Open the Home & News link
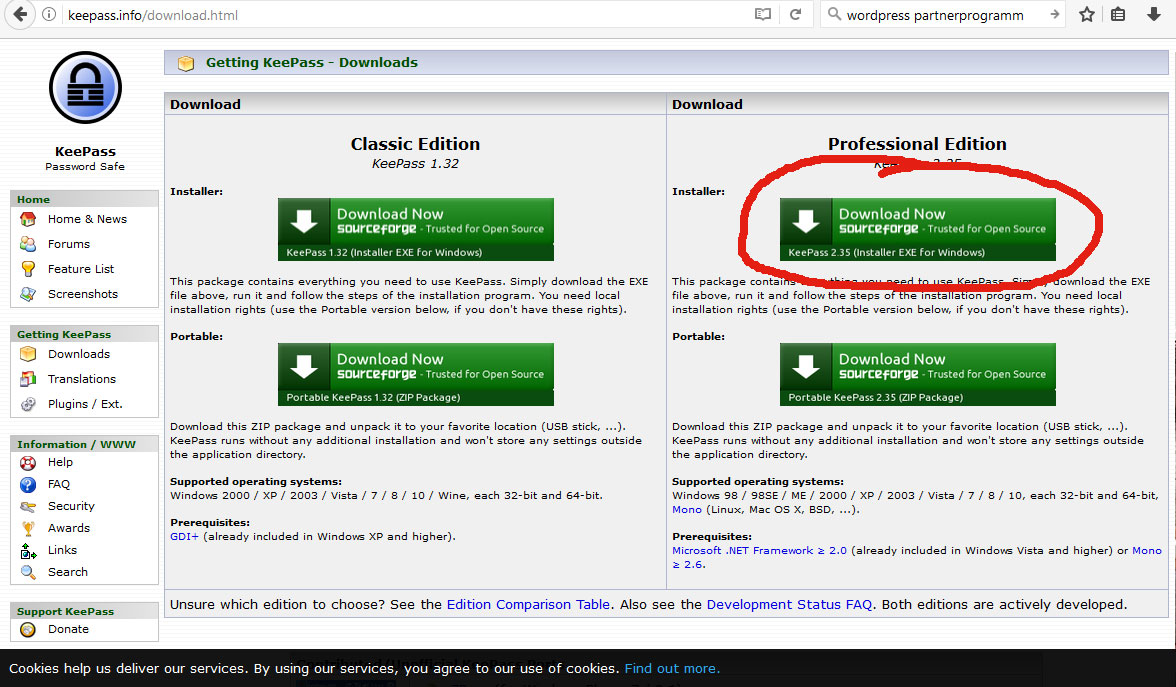The image size is (1176, 687). click(87, 219)
